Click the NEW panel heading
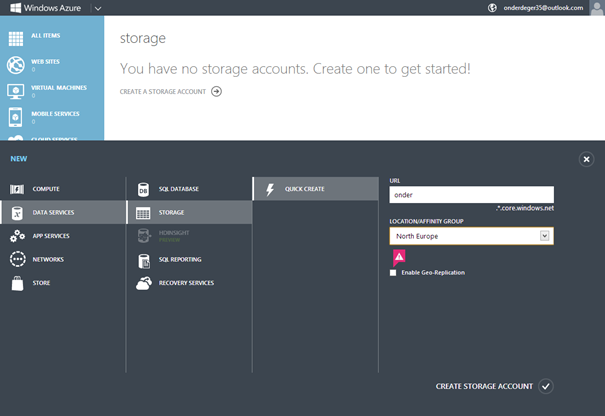605x416 pixels. (x=19, y=159)
